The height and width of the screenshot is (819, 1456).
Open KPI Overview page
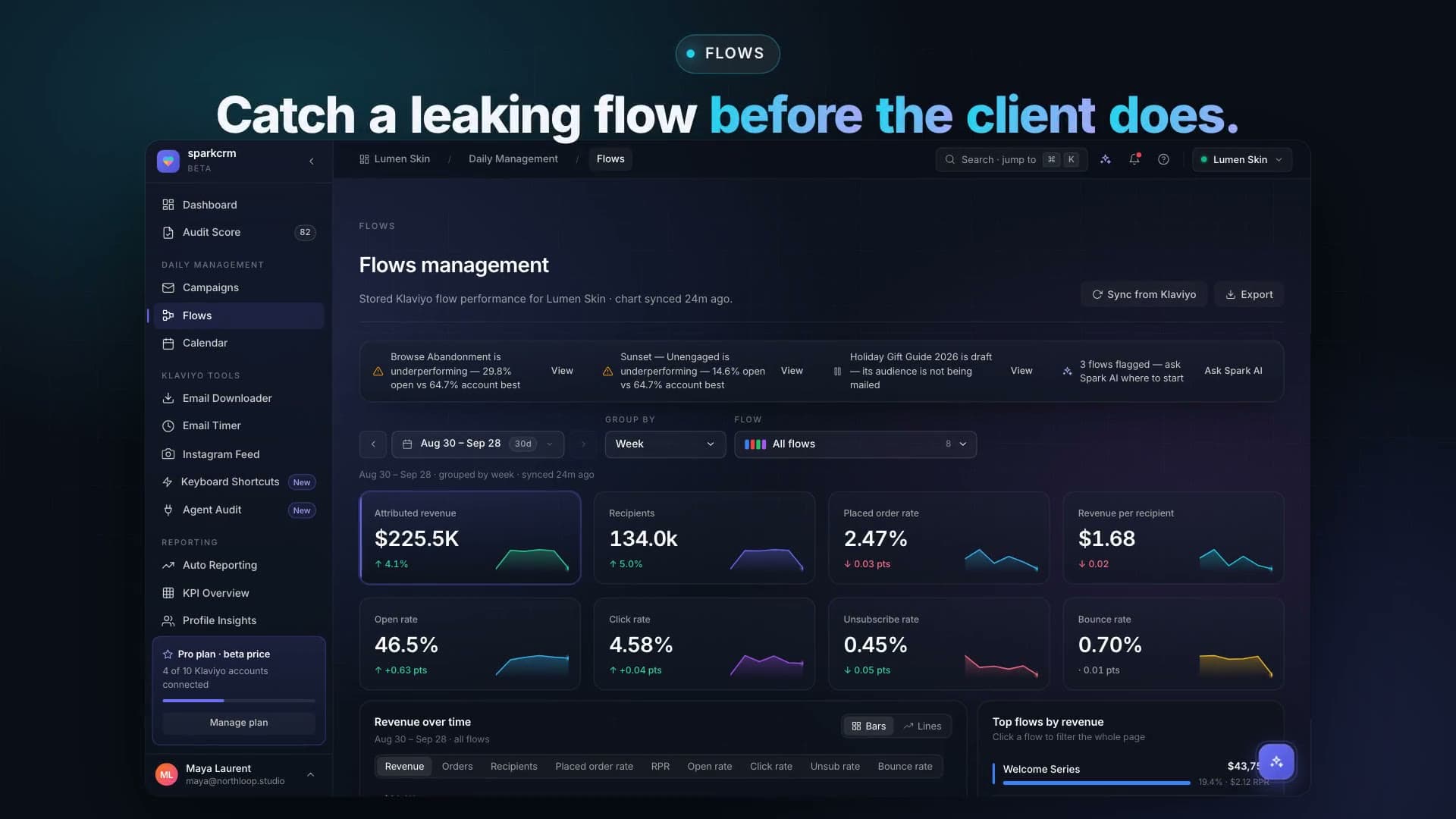(238, 593)
